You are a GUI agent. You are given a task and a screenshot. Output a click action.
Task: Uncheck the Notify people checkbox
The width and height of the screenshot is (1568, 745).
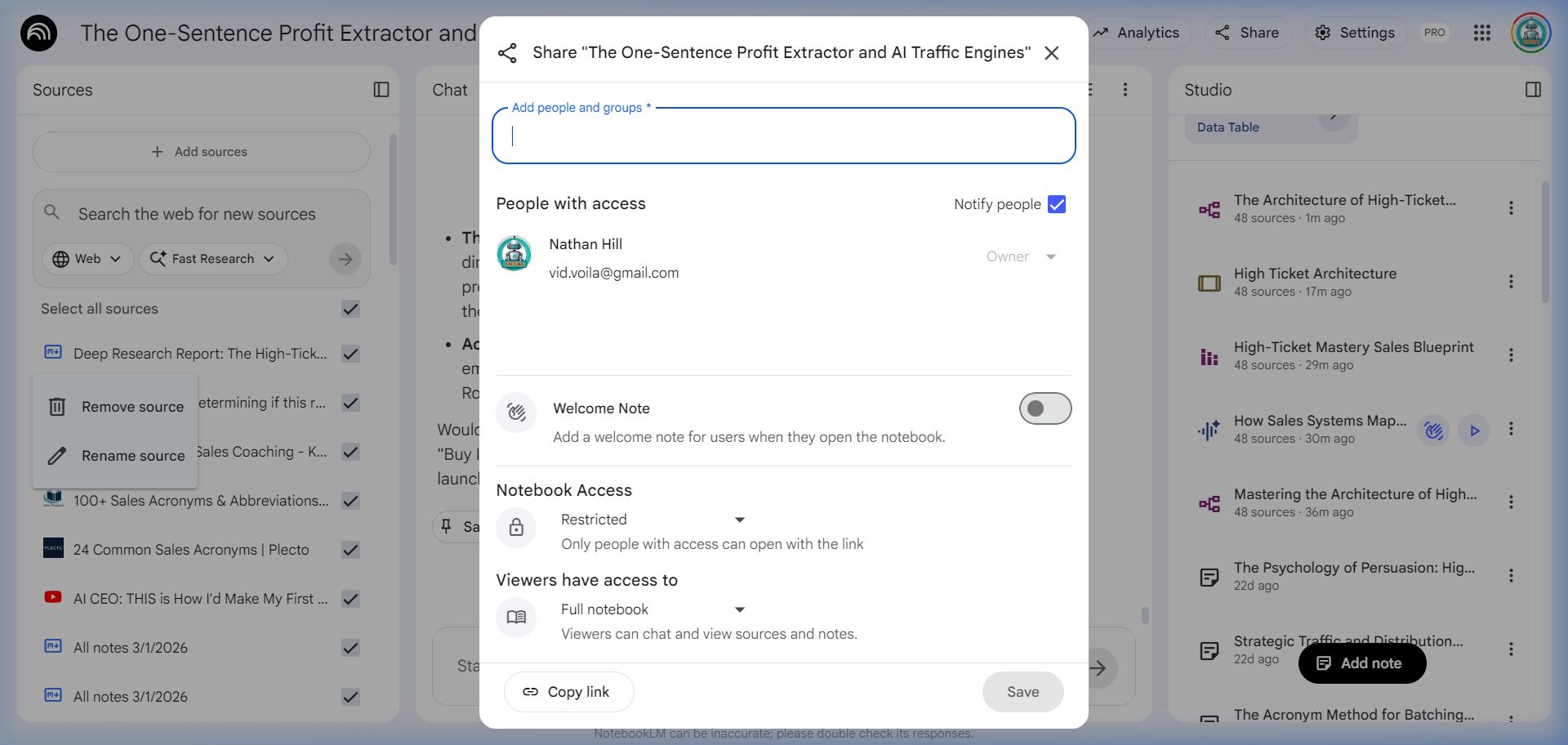(1056, 204)
